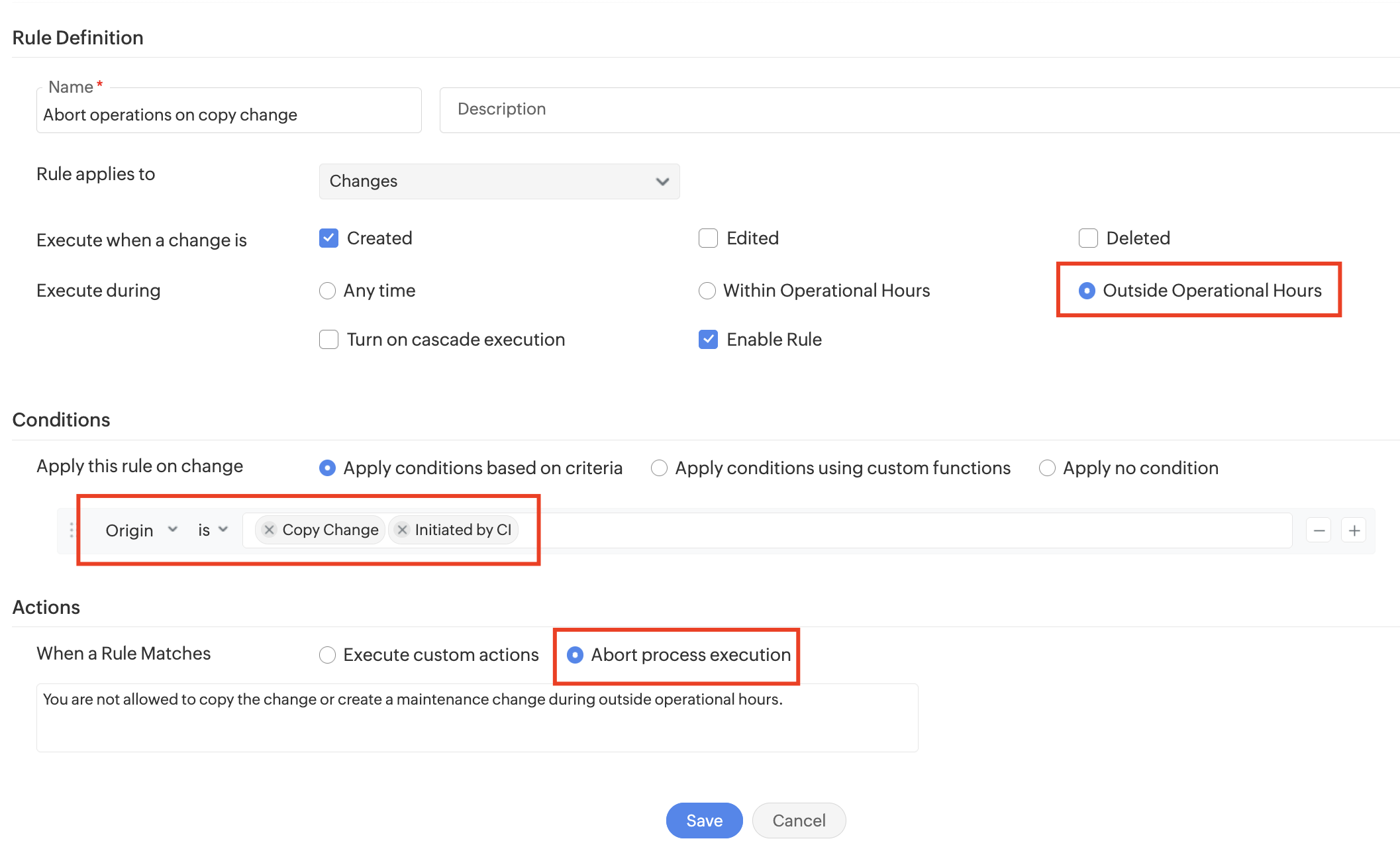Remove the Copy Change tag

coord(269,530)
